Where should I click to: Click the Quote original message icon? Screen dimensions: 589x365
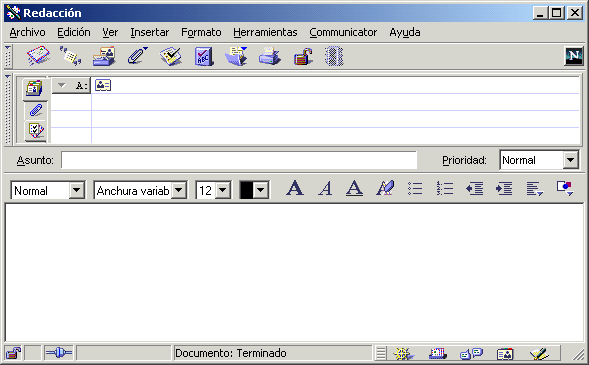pos(70,56)
